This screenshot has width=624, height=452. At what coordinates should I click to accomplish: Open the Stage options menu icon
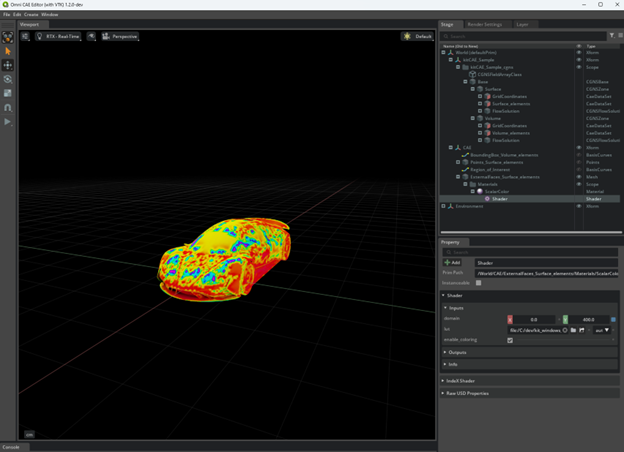pos(620,35)
